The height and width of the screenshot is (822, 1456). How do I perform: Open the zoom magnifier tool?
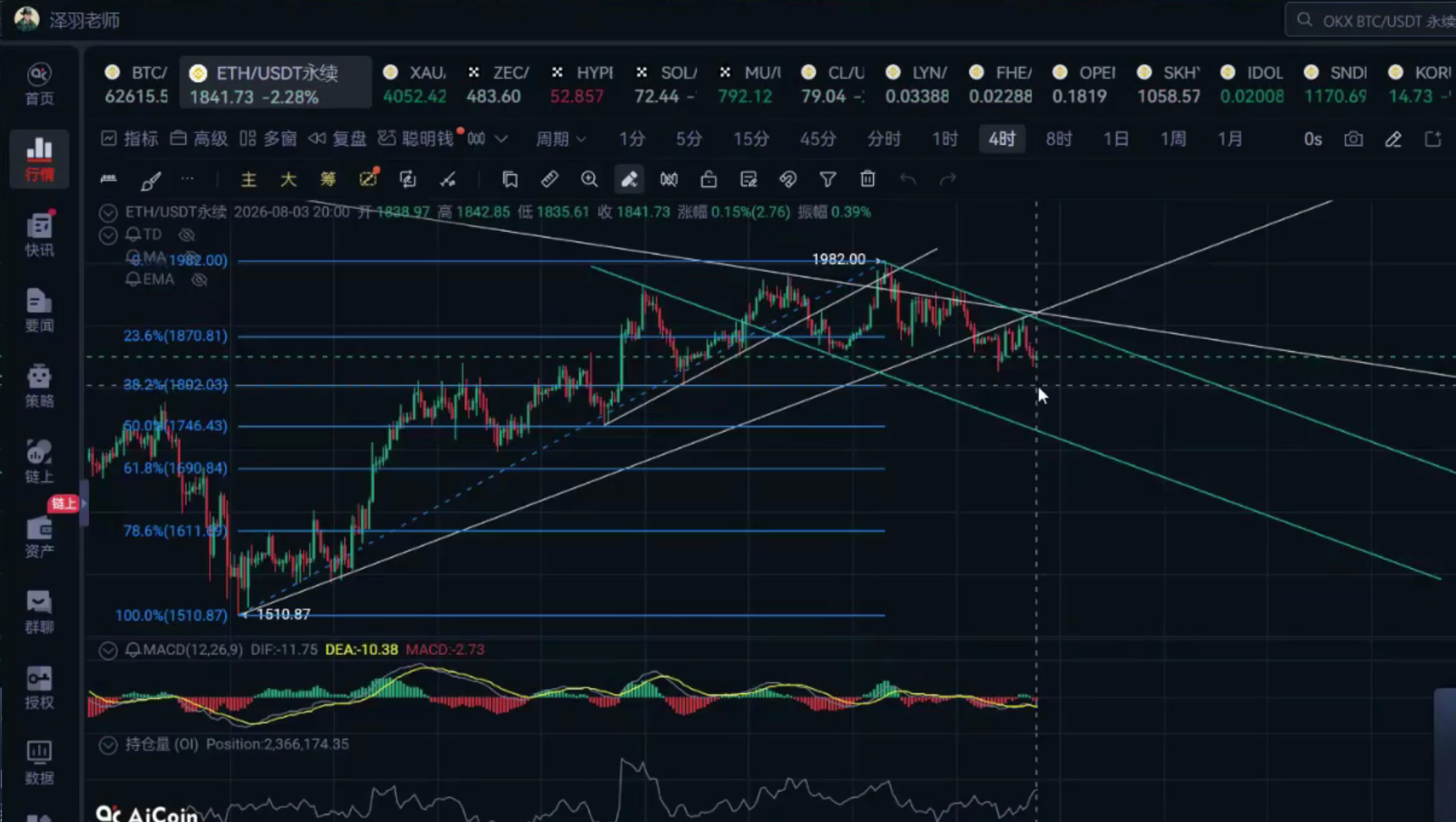(589, 179)
